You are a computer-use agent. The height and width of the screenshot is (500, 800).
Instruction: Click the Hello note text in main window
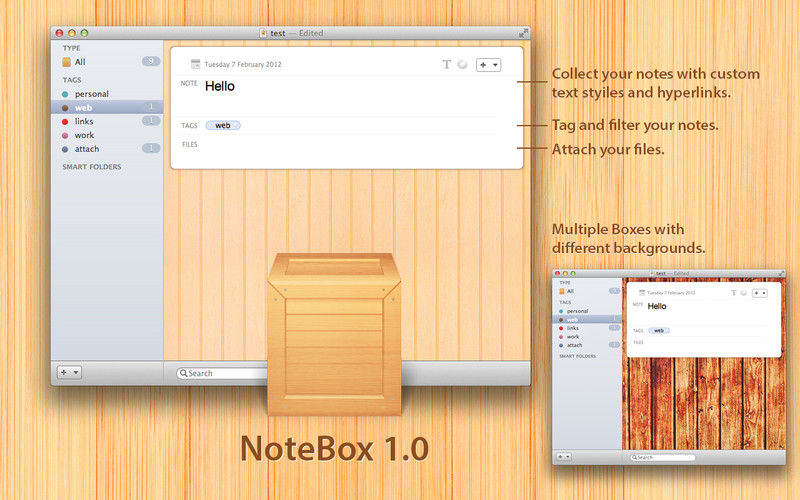(x=220, y=86)
